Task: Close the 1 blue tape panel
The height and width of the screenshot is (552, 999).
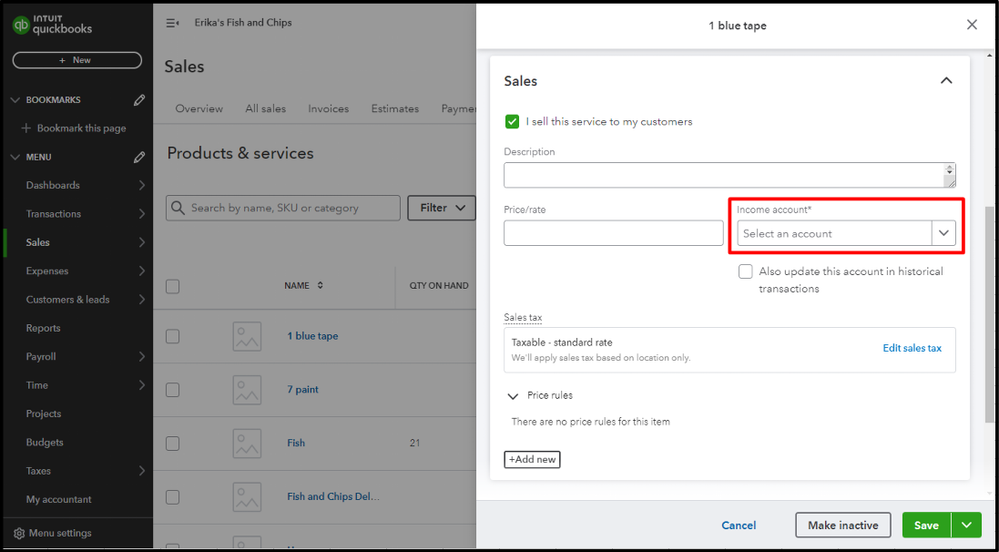Action: coord(972,25)
